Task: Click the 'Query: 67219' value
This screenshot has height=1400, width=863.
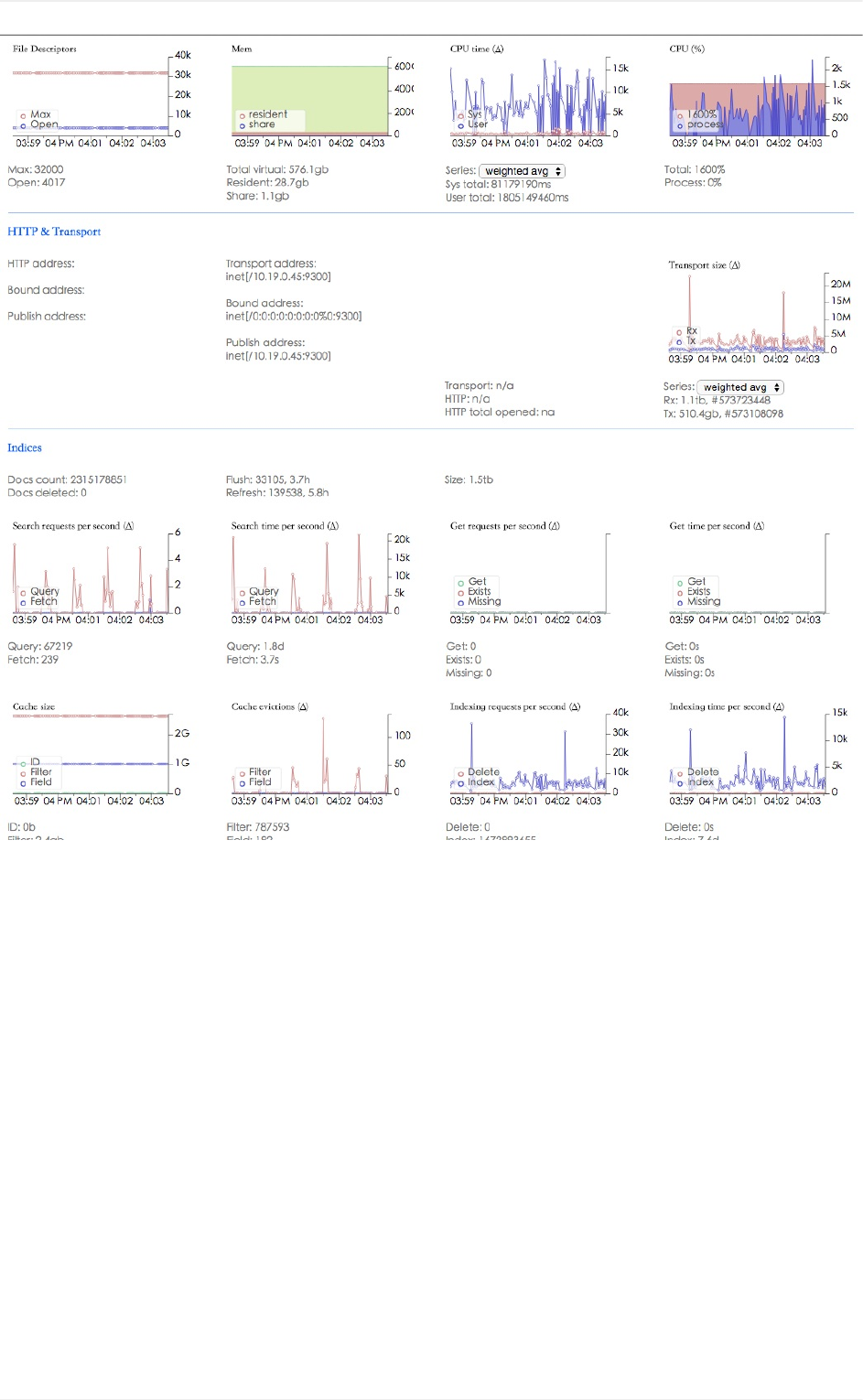Action: tap(40, 646)
